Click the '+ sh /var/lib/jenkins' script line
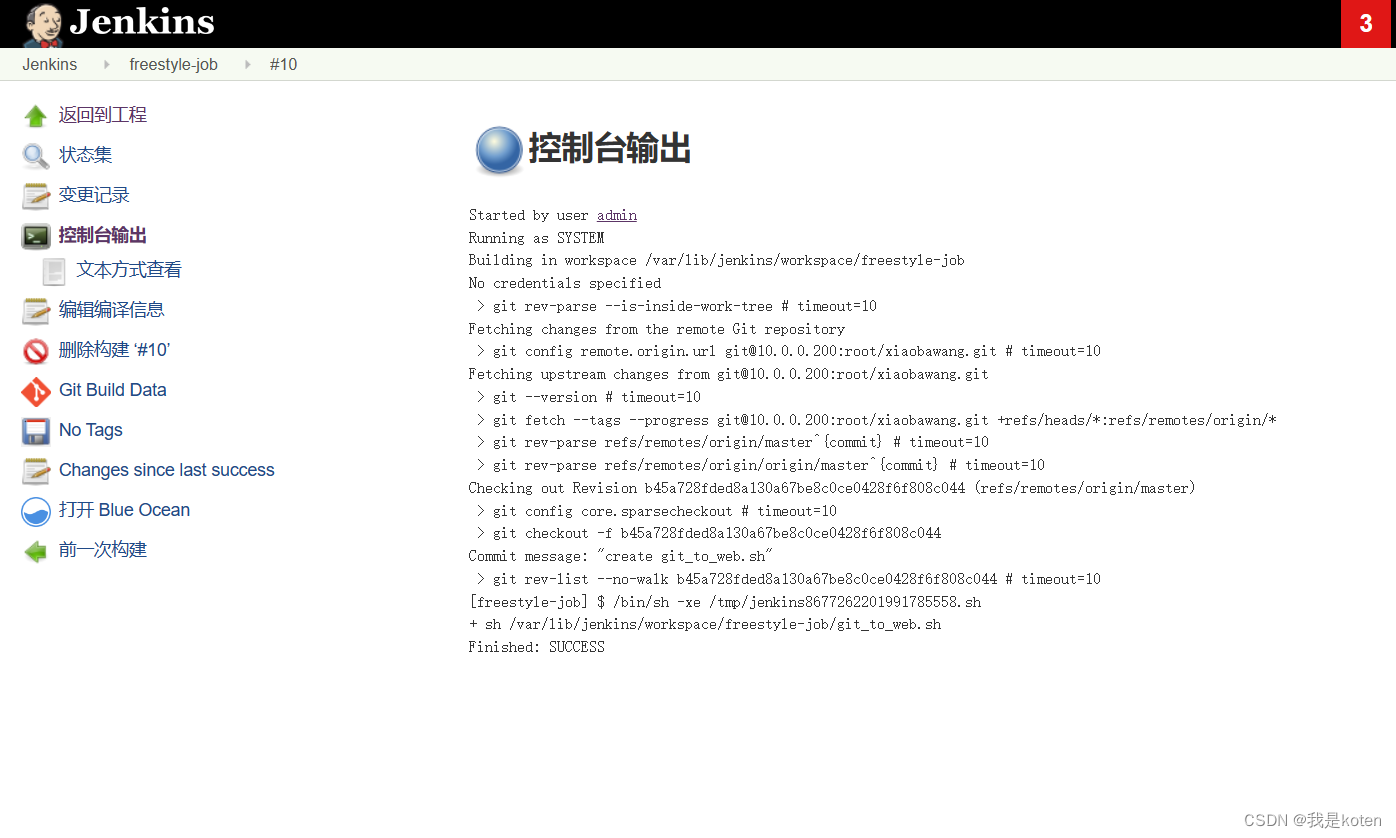 pos(704,624)
